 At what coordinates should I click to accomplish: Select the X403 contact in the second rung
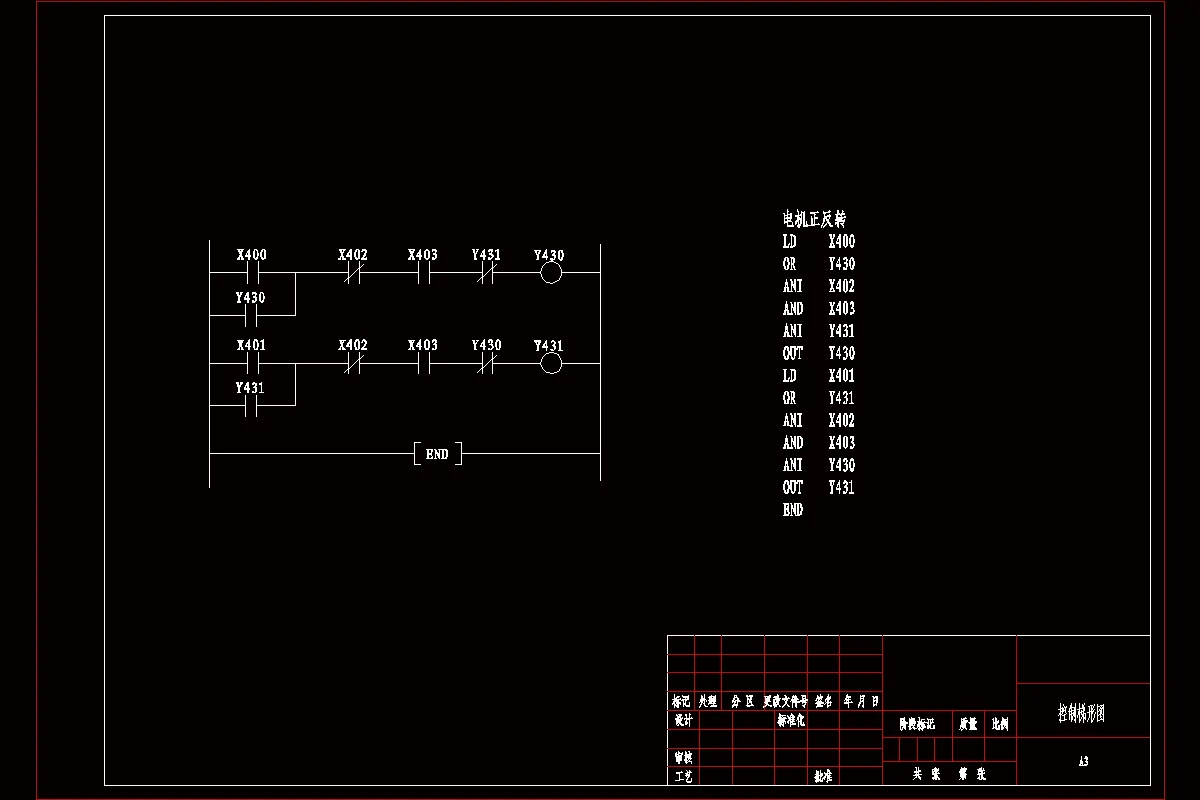point(422,362)
